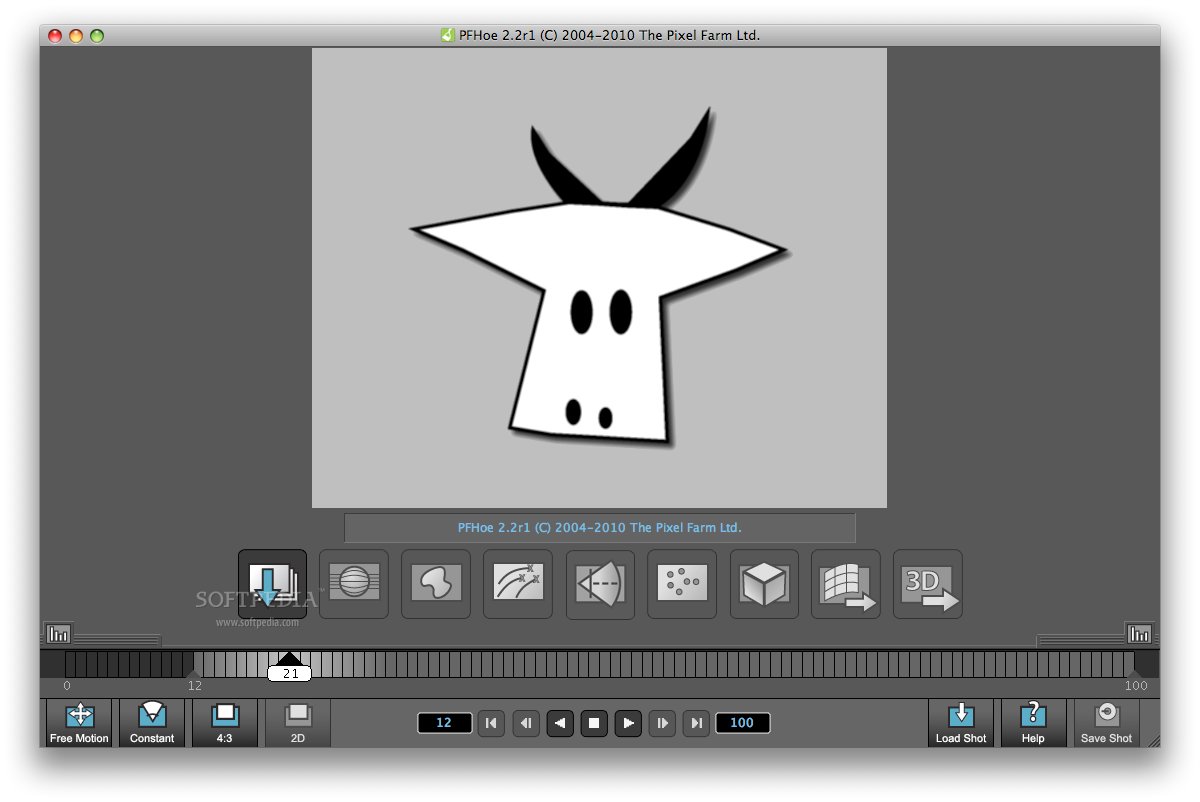Click the 4:3 aspect ratio button
The image size is (1200, 802).
click(225, 723)
